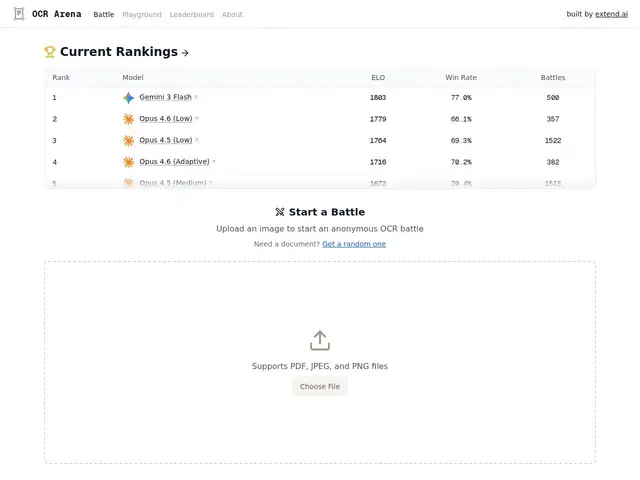Open the Opus 4.6 (Low) model link
Image resolution: width=640 pixels, height=480 pixels.
coord(166,119)
